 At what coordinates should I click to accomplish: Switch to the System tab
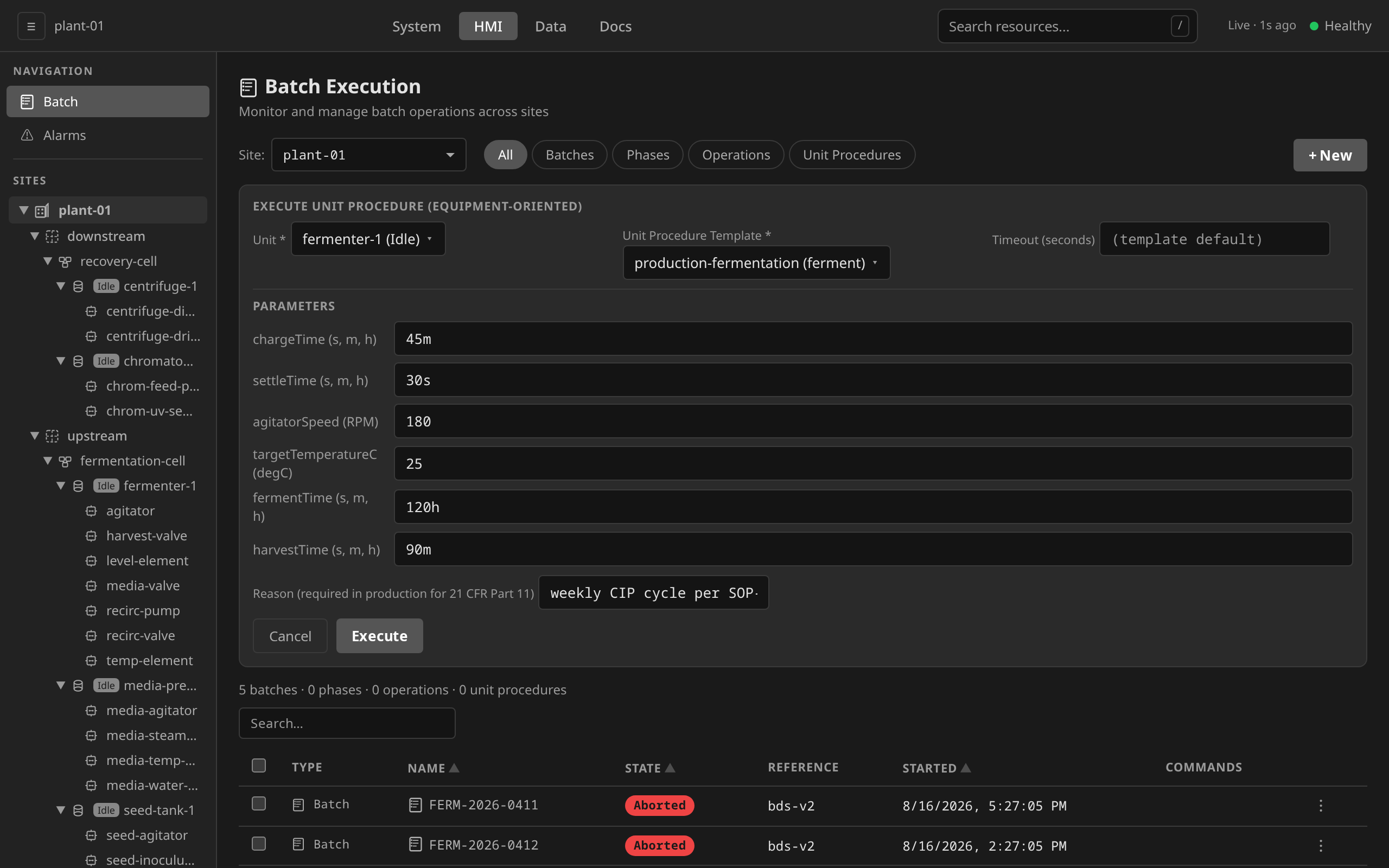pyautogui.click(x=416, y=26)
